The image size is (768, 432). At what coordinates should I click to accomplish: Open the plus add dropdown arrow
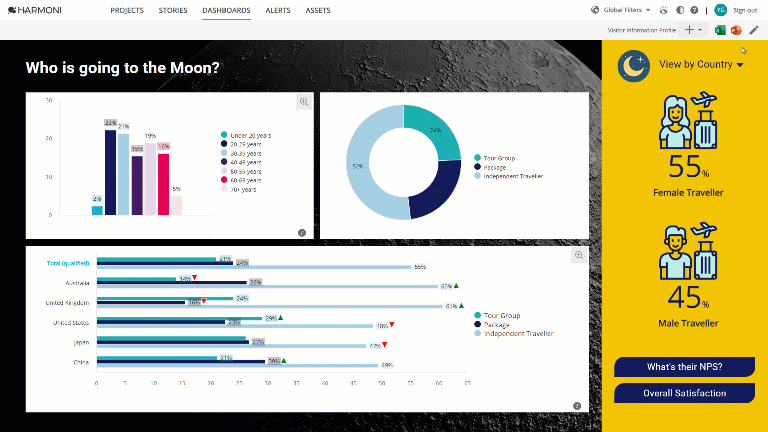pos(700,30)
